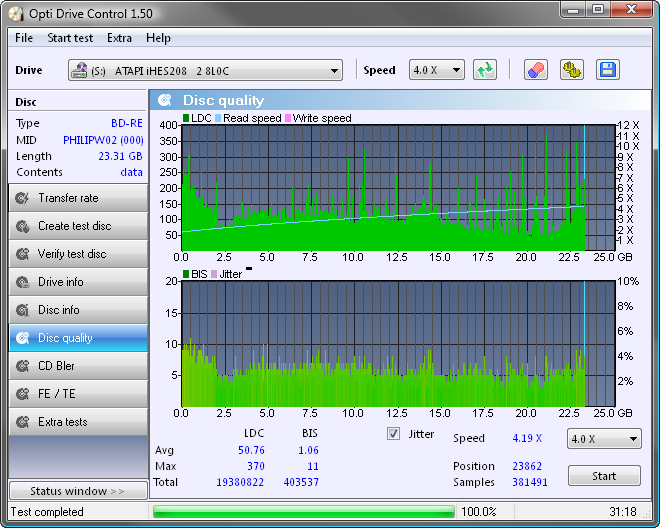This screenshot has height=528, width=660.
Task: Click the LDC max value 370
Action: pyautogui.click(x=256, y=466)
